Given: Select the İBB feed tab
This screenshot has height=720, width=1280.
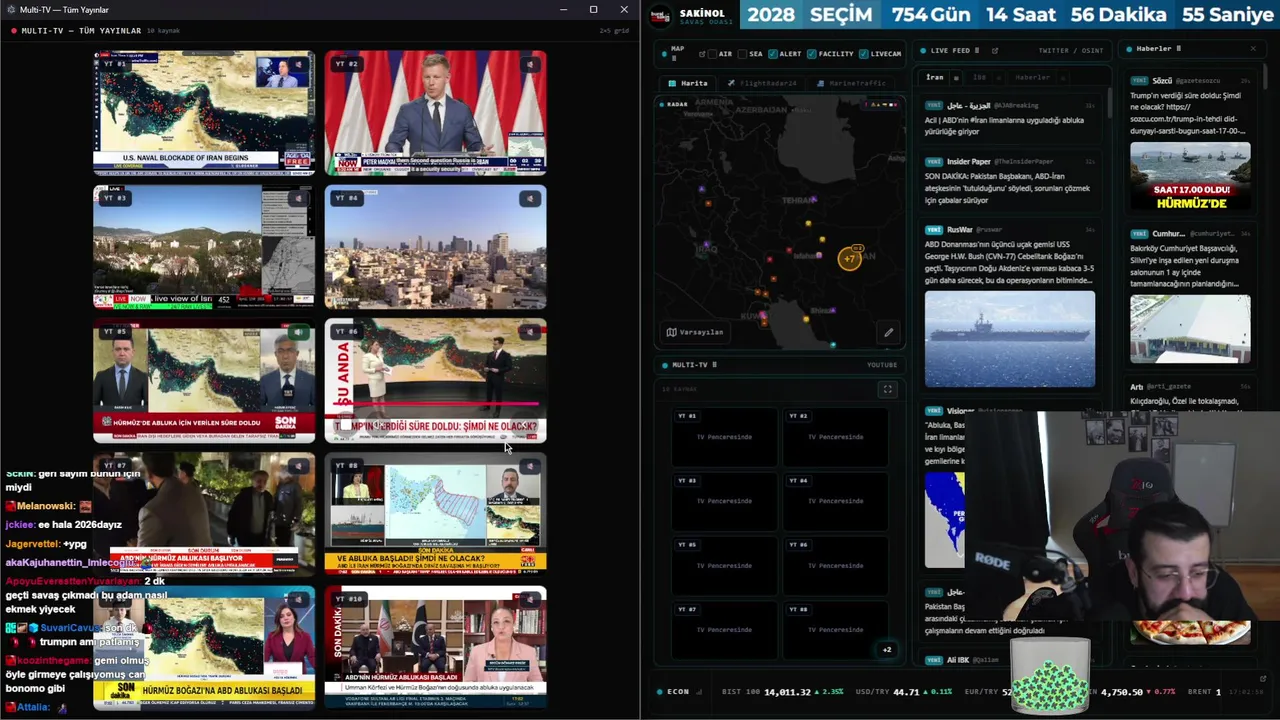Looking at the screenshot, I should [x=979, y=77].
